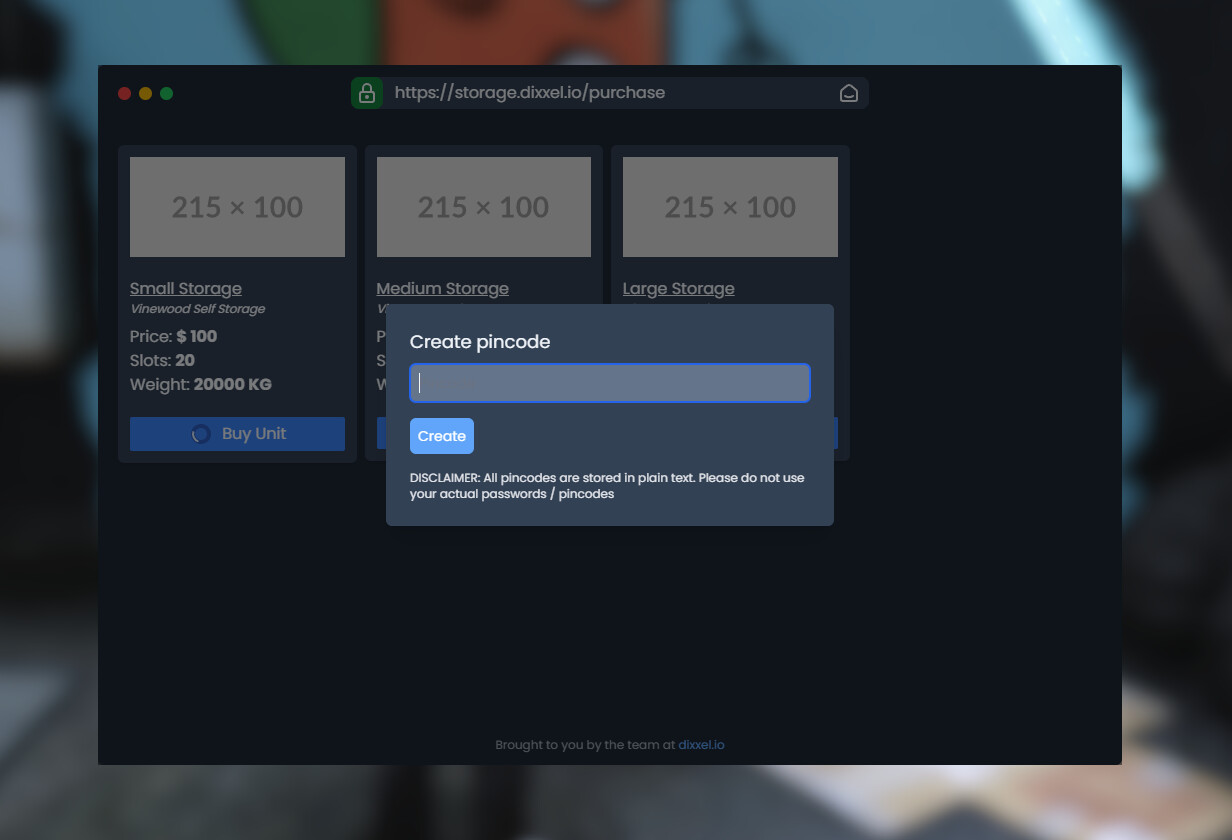This screenshot has height=840, width=1232.
Task: Click 'Vinewood Self Storage' under Small Storage
Action: (x=198, y=309)
